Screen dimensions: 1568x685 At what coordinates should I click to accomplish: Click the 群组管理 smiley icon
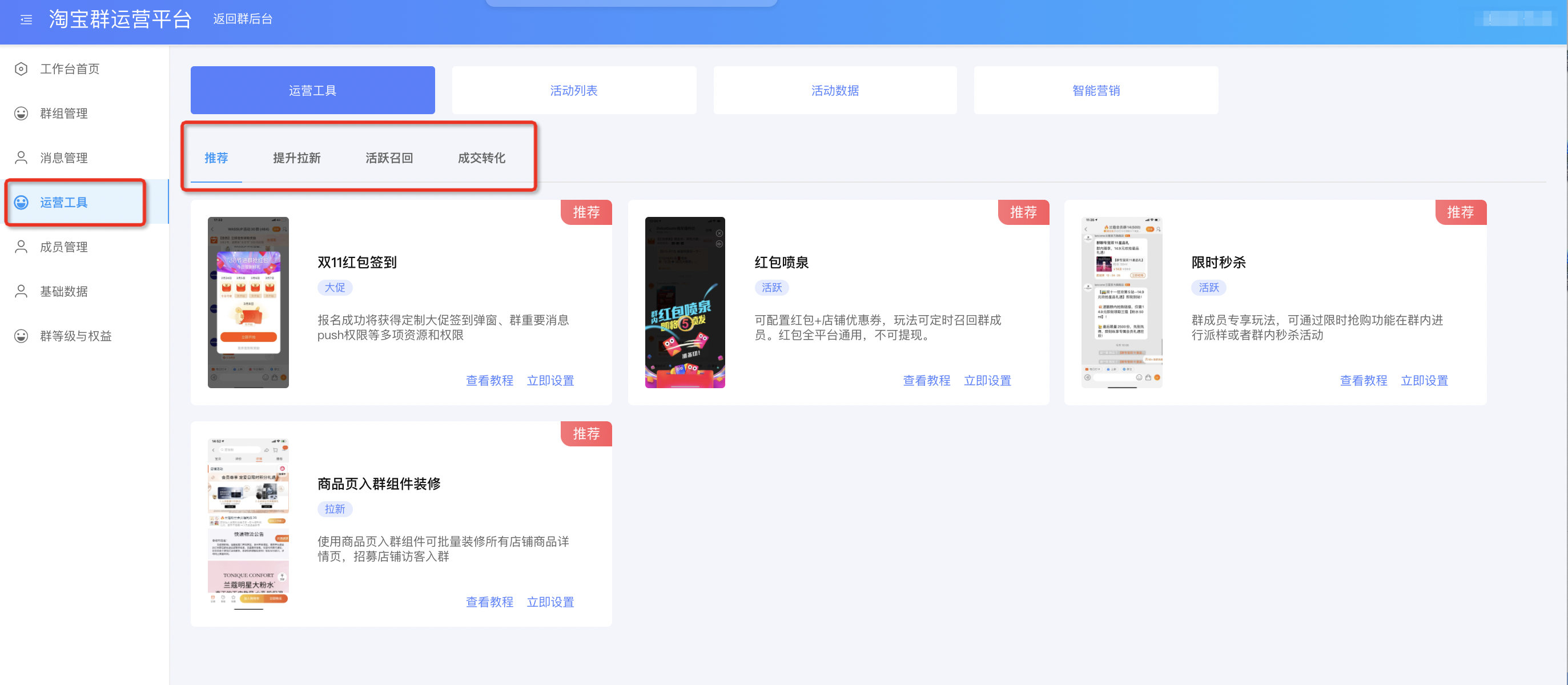(x=21, y=113)
